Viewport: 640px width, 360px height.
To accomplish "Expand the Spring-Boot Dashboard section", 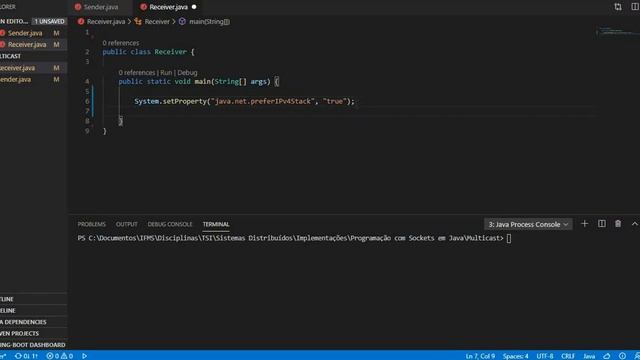I will [33, 345].
